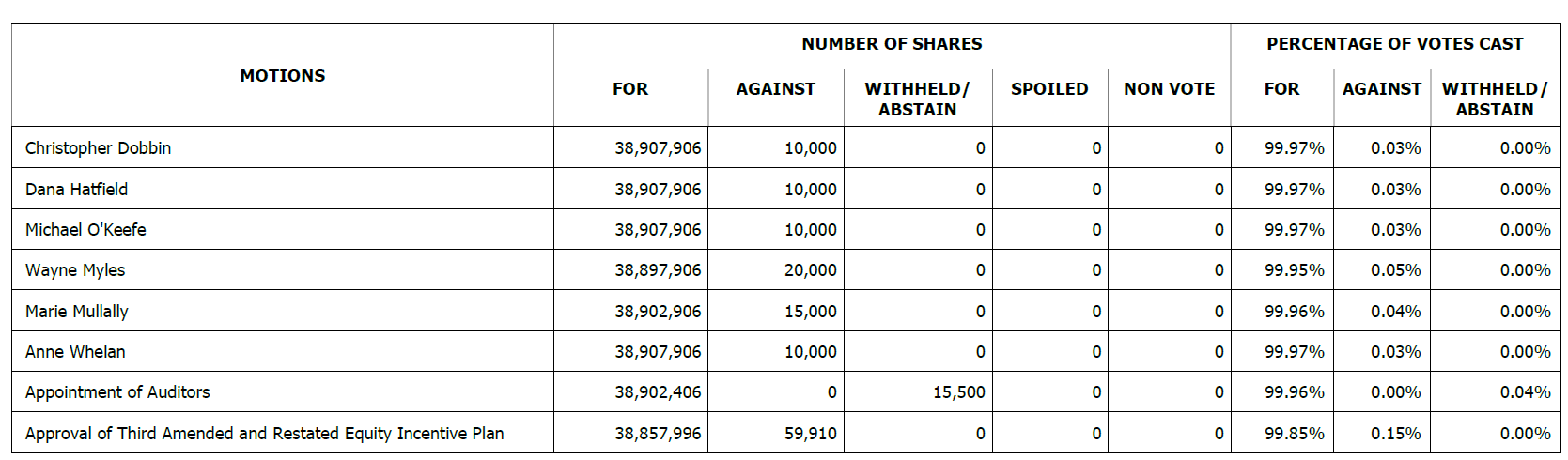1568x460 pixels.
Task: Select the 20,000 against votes cell
Action: coord(810,270)
